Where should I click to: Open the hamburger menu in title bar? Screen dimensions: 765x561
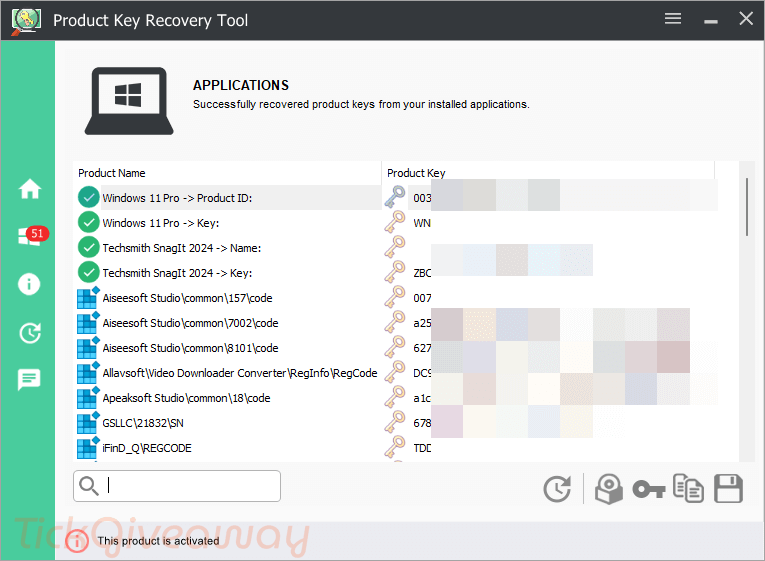673,19
